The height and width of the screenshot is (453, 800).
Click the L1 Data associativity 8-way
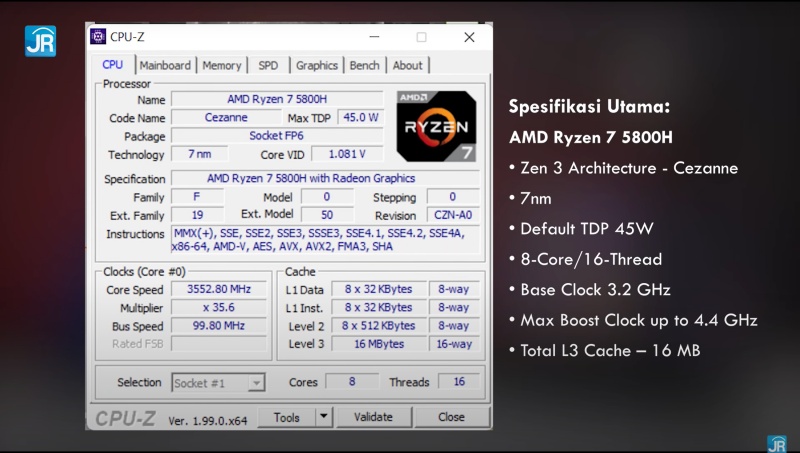point(454,289)
